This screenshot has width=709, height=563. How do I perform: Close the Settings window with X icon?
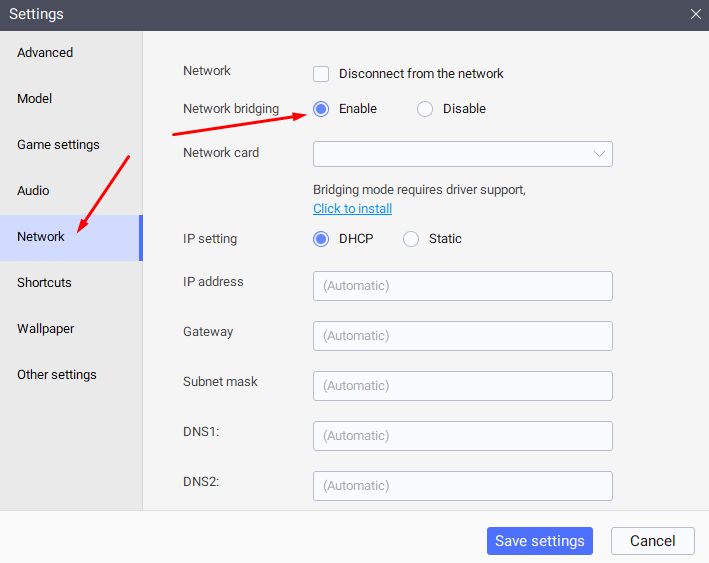point(695,14)
